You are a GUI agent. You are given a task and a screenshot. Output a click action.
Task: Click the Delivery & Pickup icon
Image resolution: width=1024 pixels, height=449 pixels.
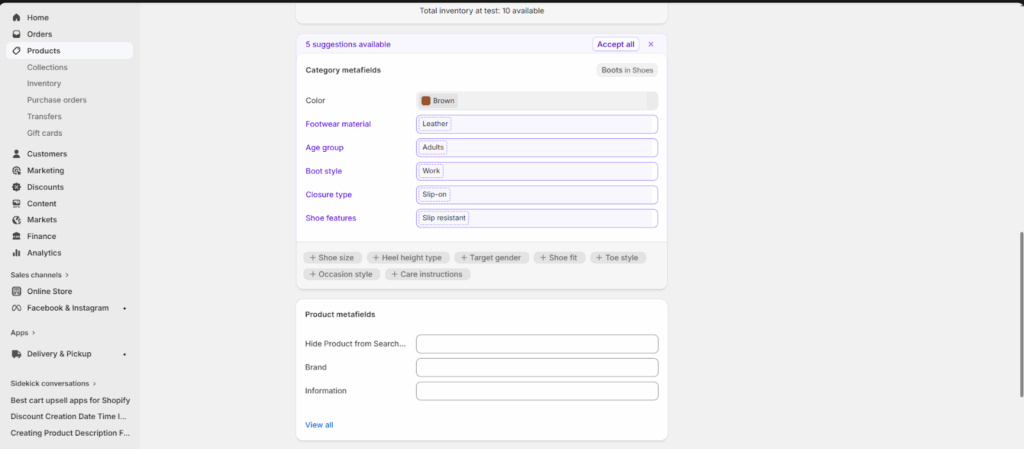click(17, 354)
